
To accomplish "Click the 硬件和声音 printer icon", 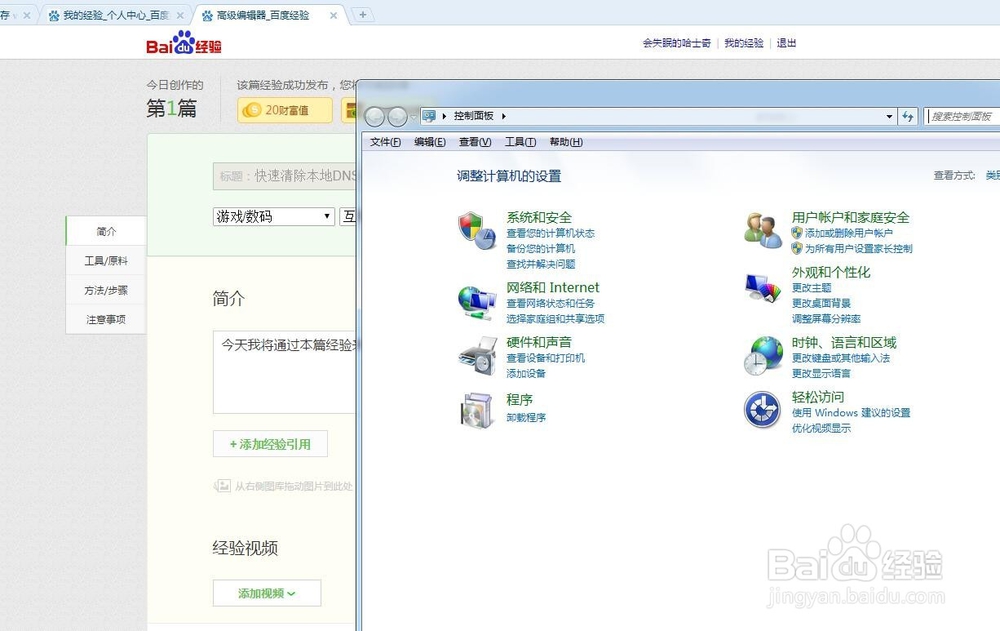I will [476, 357].
